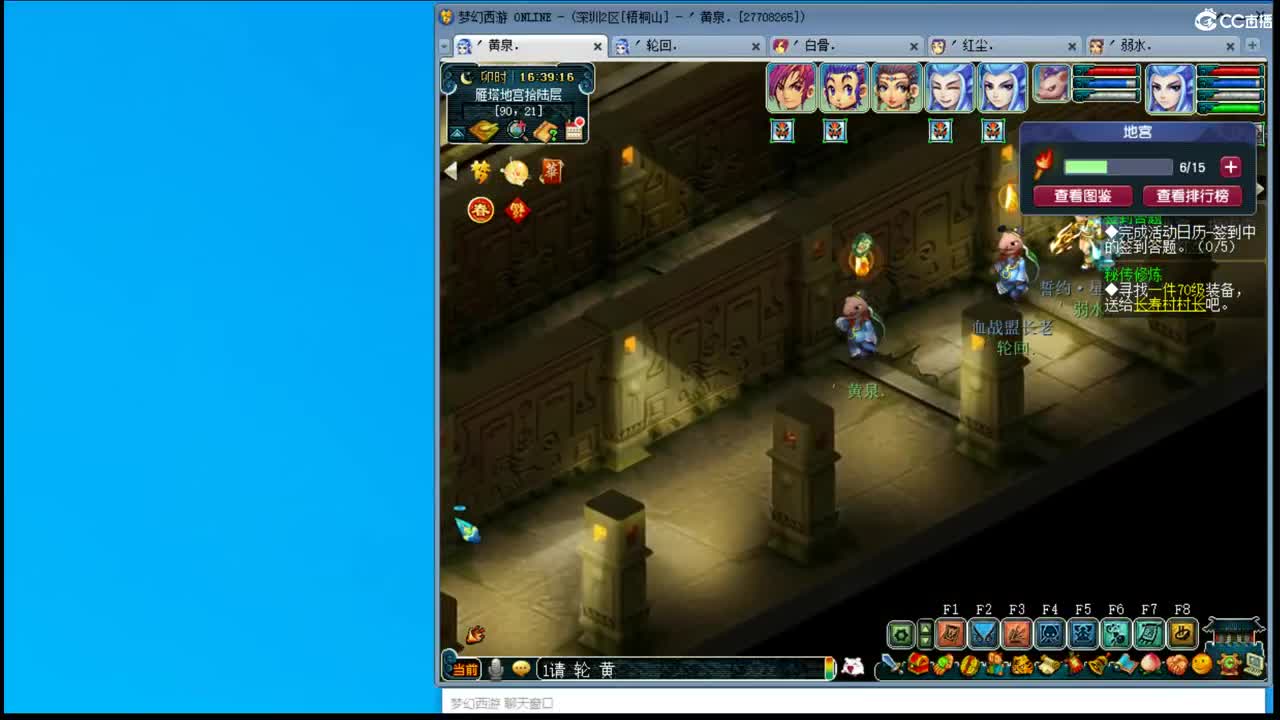Click the chat input field

point(681,669)
